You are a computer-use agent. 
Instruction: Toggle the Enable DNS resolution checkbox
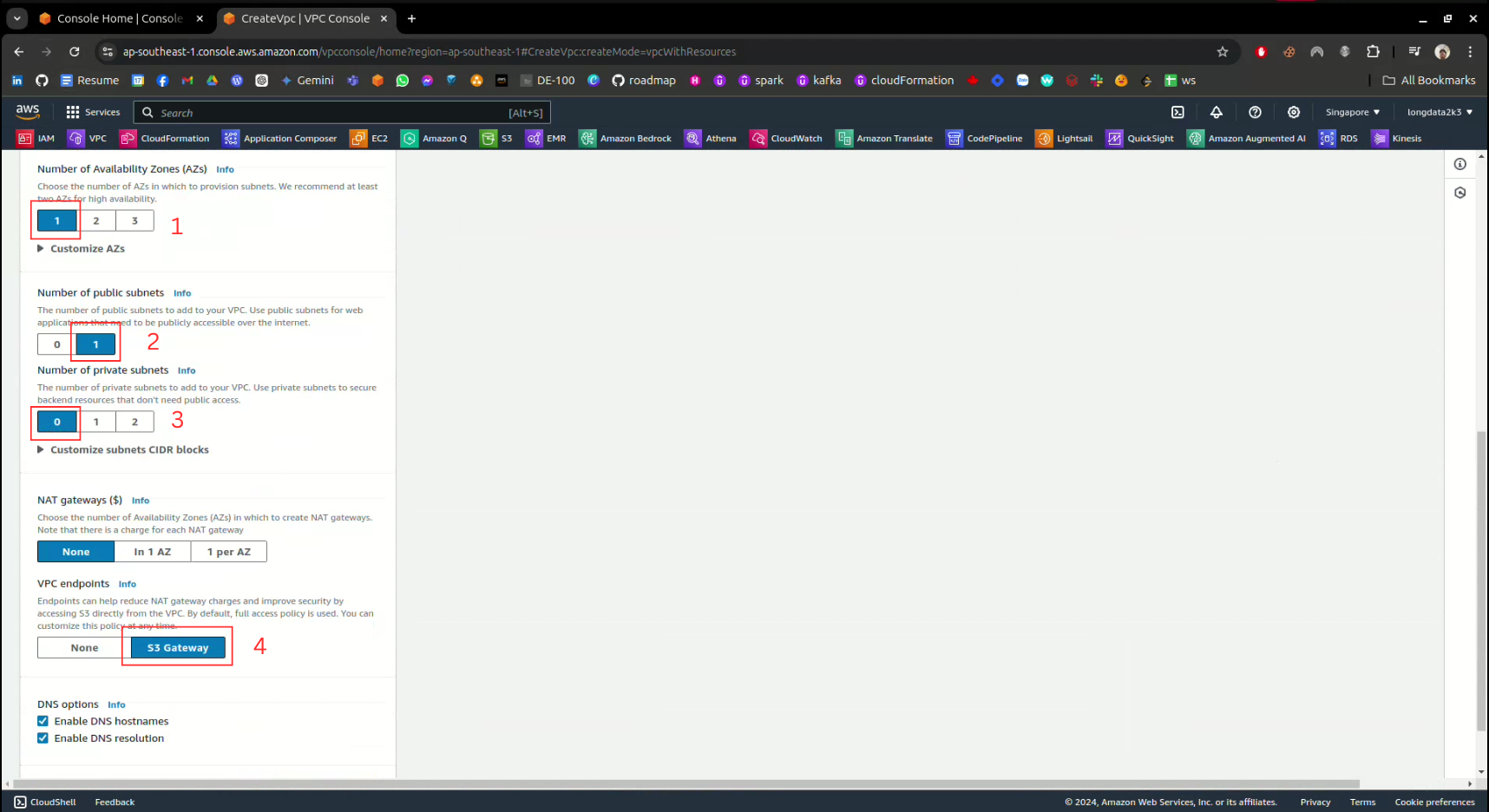point(43,738)
